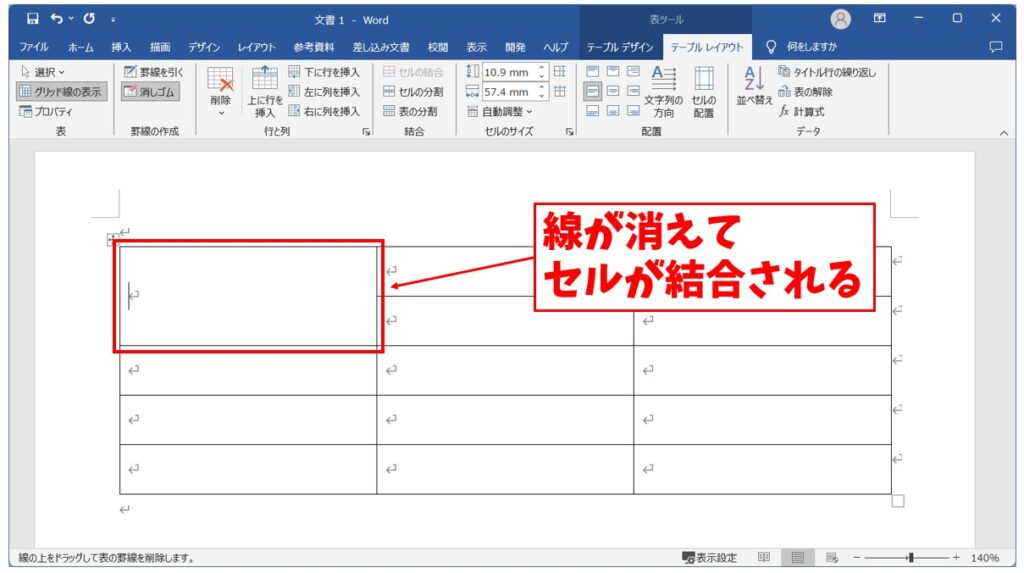The image size is (1024, 573).
Task: Decrease column width with the down stepper
Action: tap(541, 96)
